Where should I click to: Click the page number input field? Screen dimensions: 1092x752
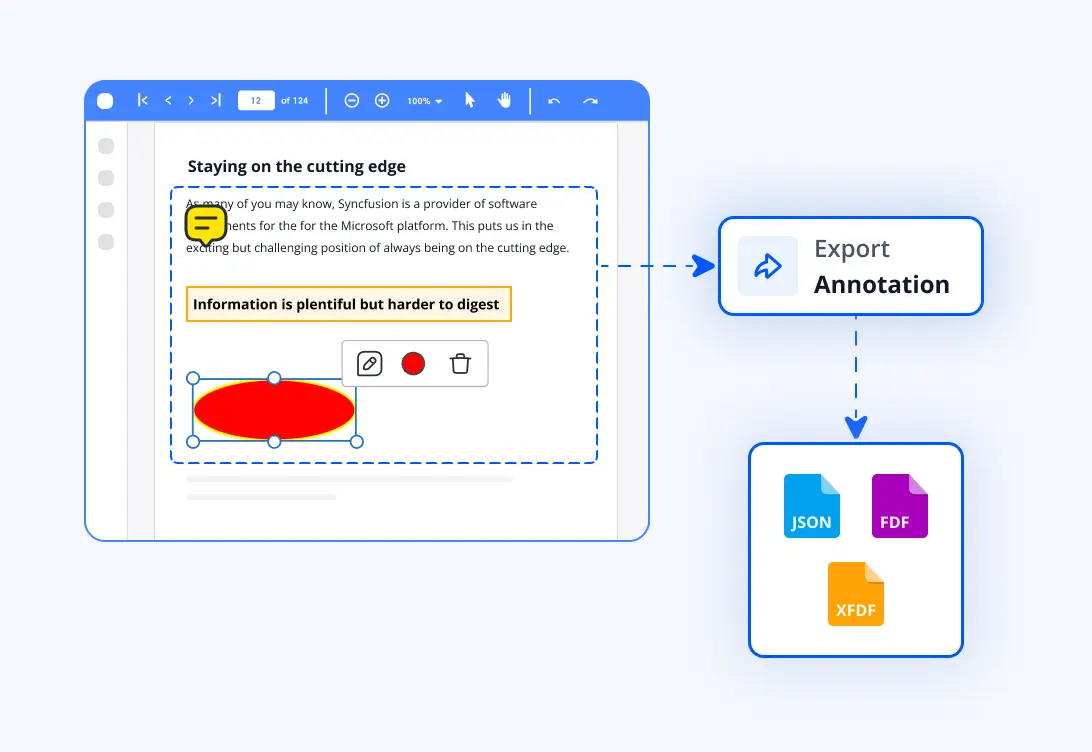tap(255, 100)
